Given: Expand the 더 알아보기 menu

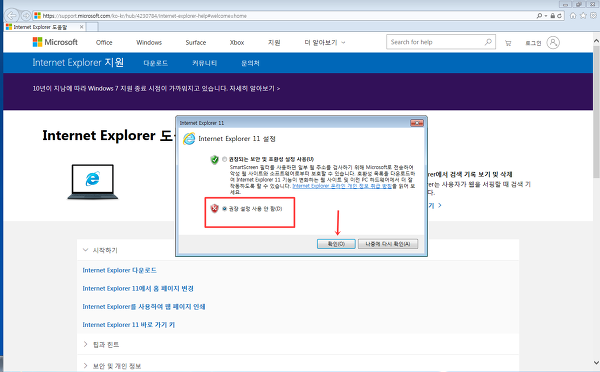Looking at the screenshot, I should point(325,42).
